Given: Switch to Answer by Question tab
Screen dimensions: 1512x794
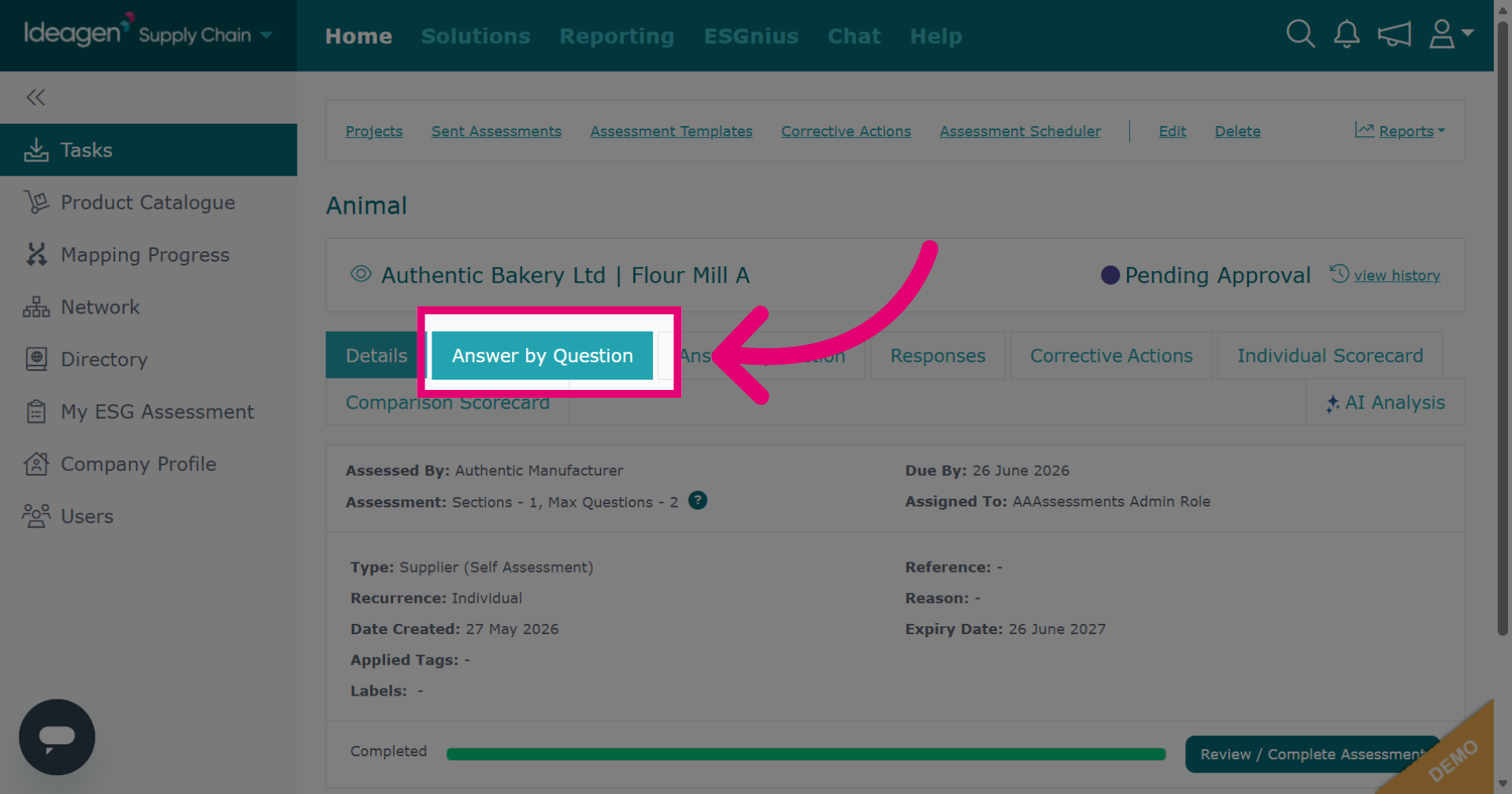Looking at the screenshot, I should [x=542, y=355].
